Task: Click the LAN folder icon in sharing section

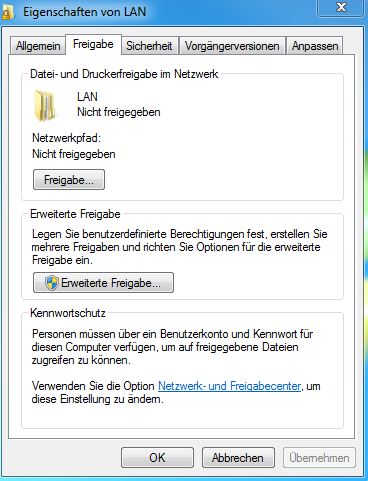Action: 44,105
